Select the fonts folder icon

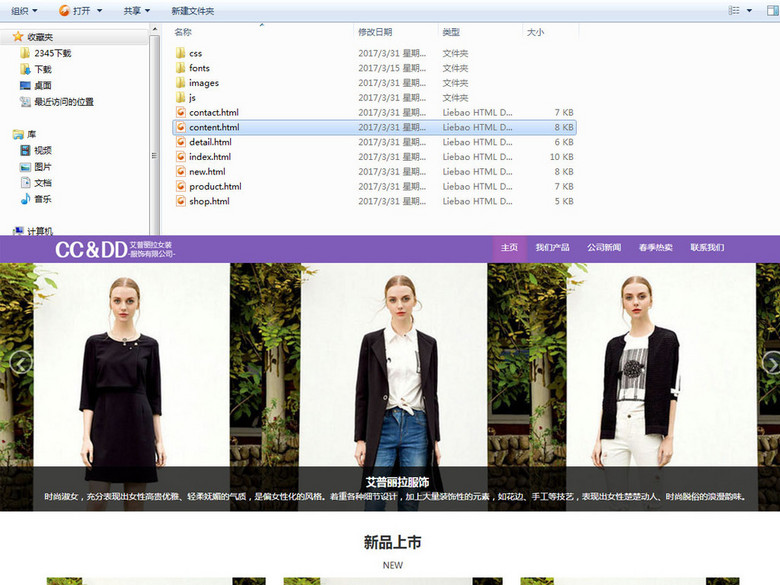pyautogui.click(x=181, y=68)
